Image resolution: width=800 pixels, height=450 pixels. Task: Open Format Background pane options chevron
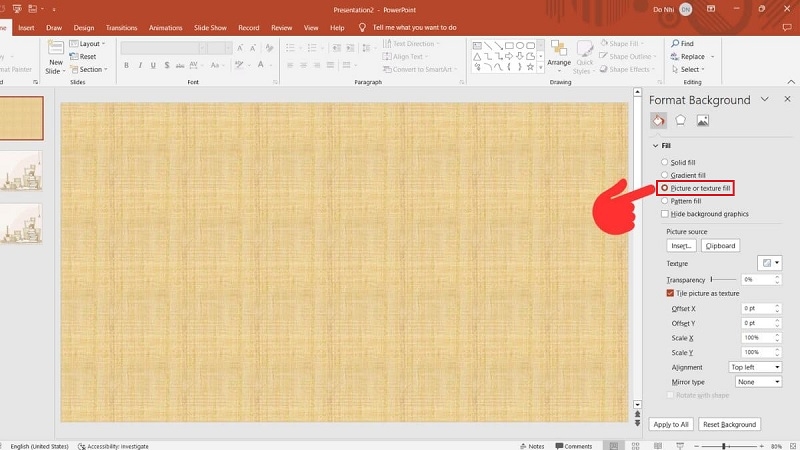pyautogui.click(x=764, y=99)
